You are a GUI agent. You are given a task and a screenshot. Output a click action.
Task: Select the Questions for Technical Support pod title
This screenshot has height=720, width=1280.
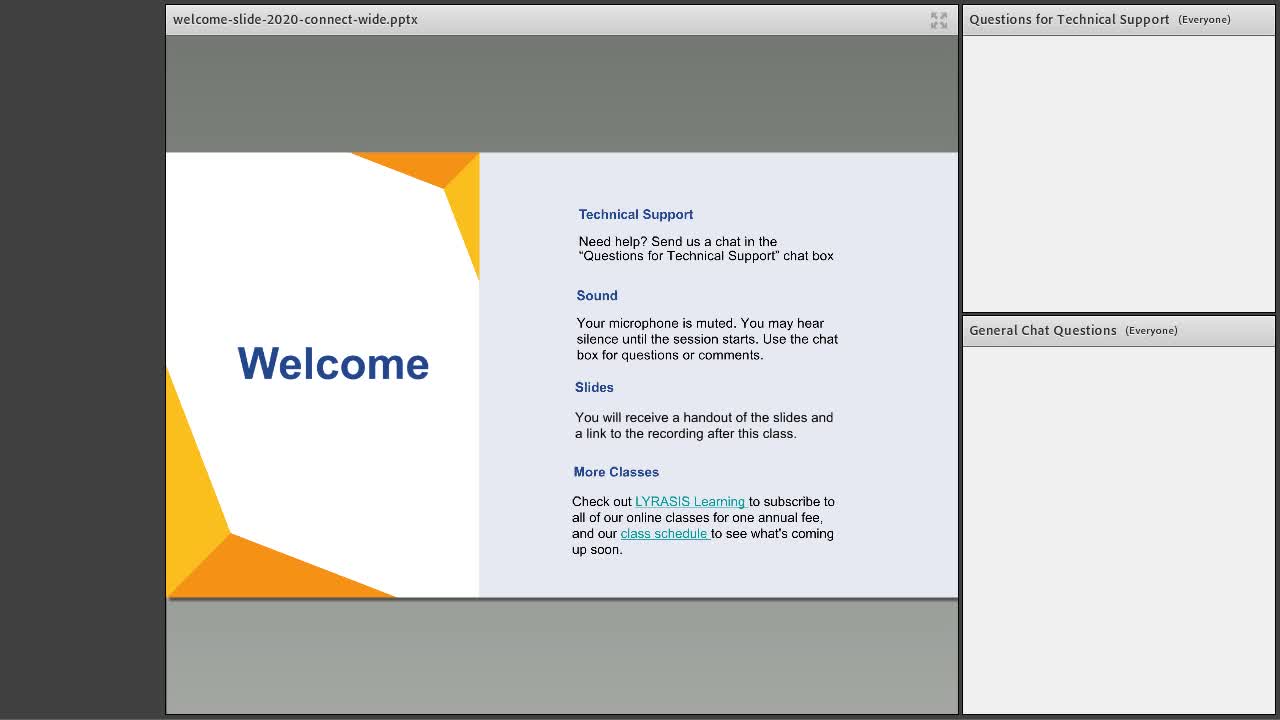(x=1069, y=19)
